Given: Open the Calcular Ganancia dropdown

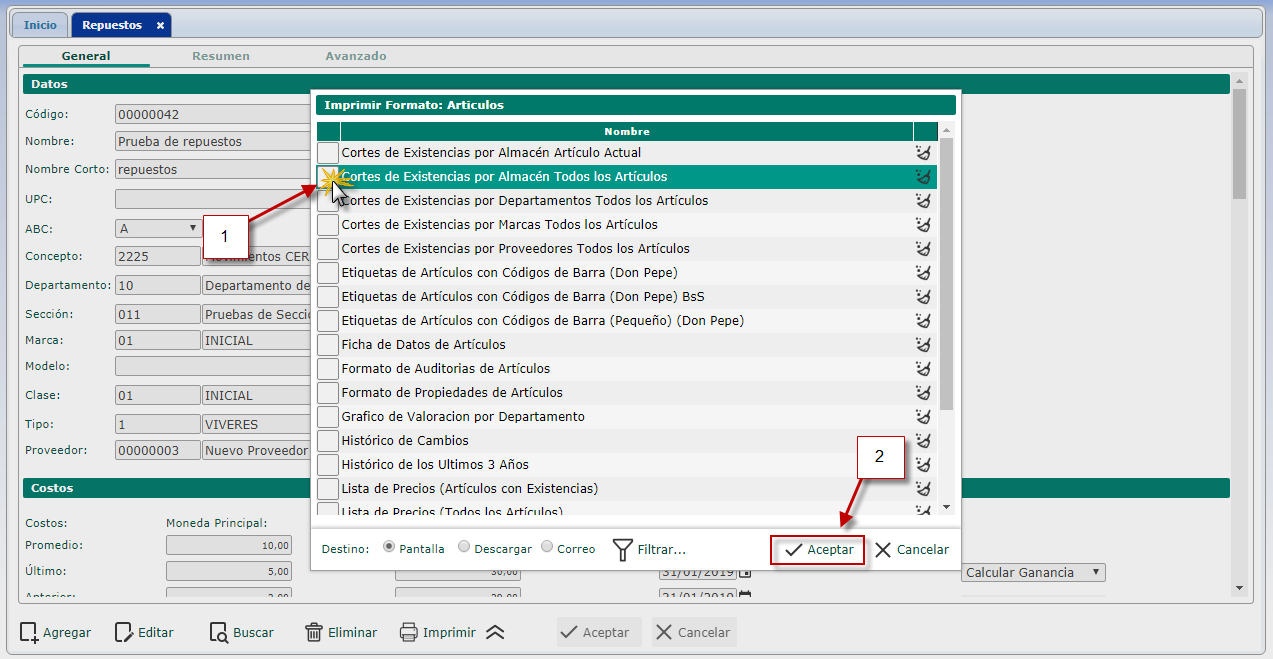Looking at the screenshot, I should (1033, 573).
